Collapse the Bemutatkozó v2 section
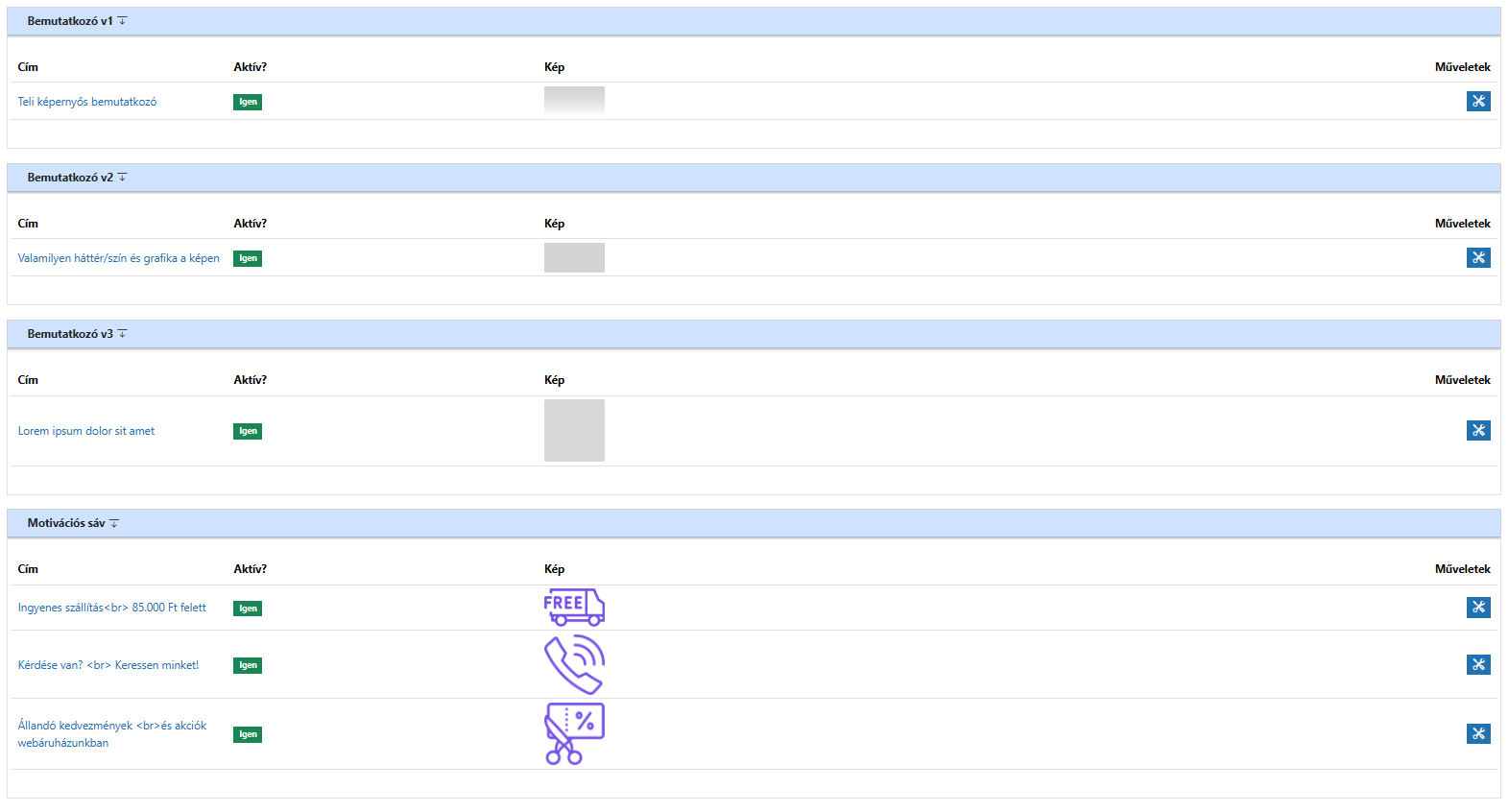 click(122, 177)
